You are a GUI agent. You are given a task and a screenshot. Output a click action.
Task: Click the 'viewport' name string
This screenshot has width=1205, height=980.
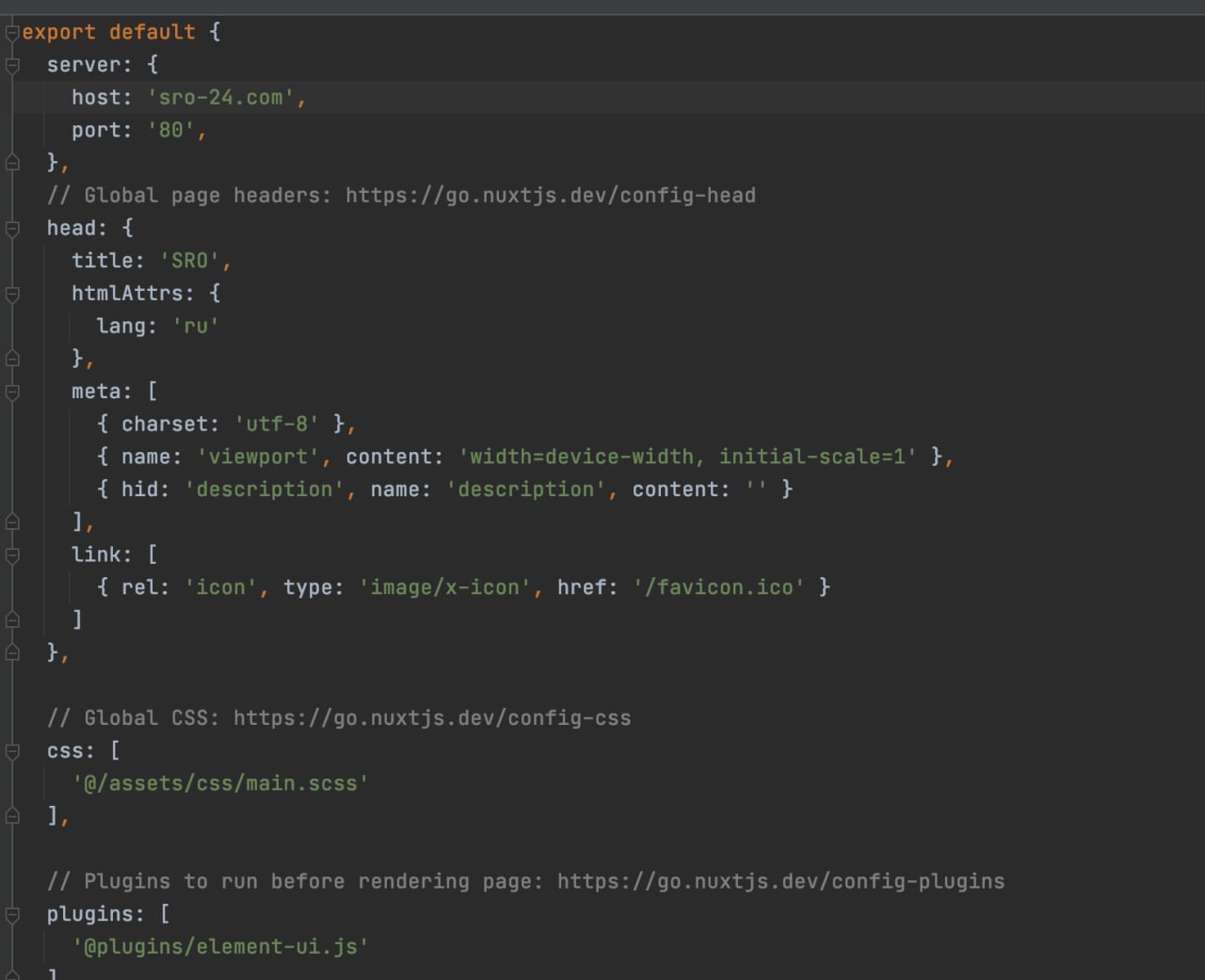258,458
